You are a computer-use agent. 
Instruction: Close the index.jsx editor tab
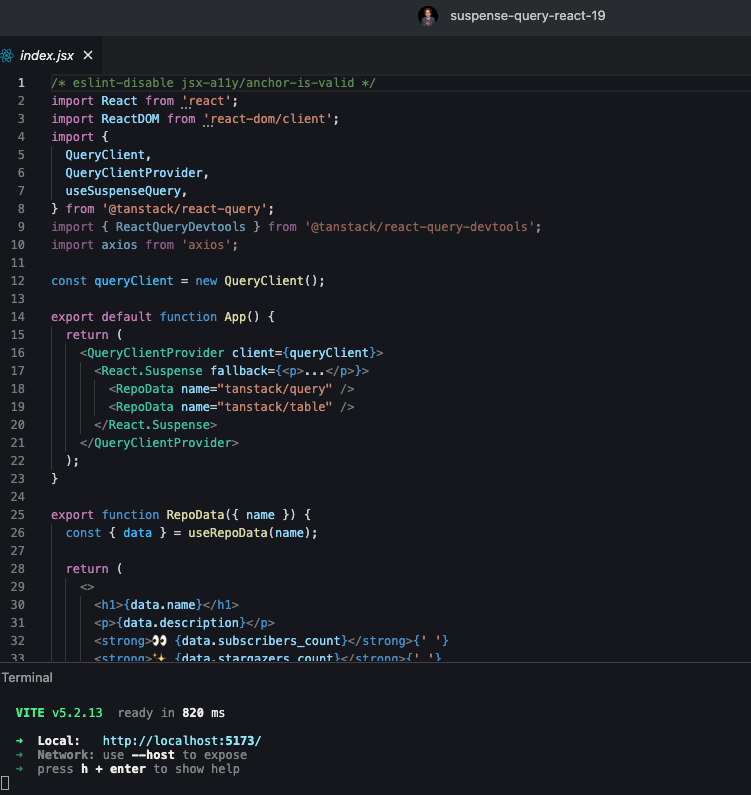pos(88,55)
